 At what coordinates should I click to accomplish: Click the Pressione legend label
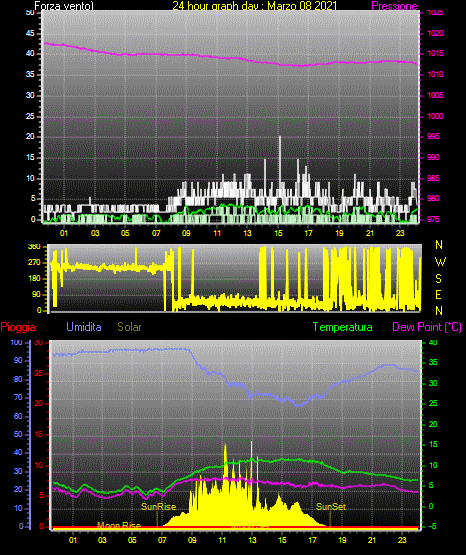point(394,6)
